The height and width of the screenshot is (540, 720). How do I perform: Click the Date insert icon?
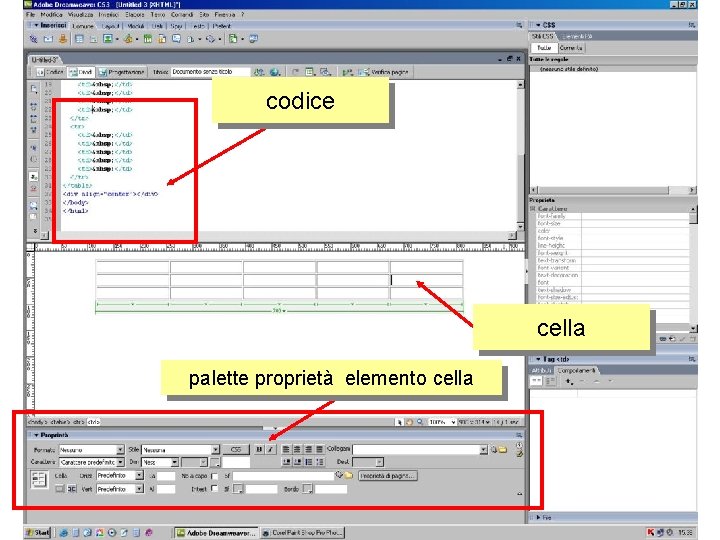point(148,39)
